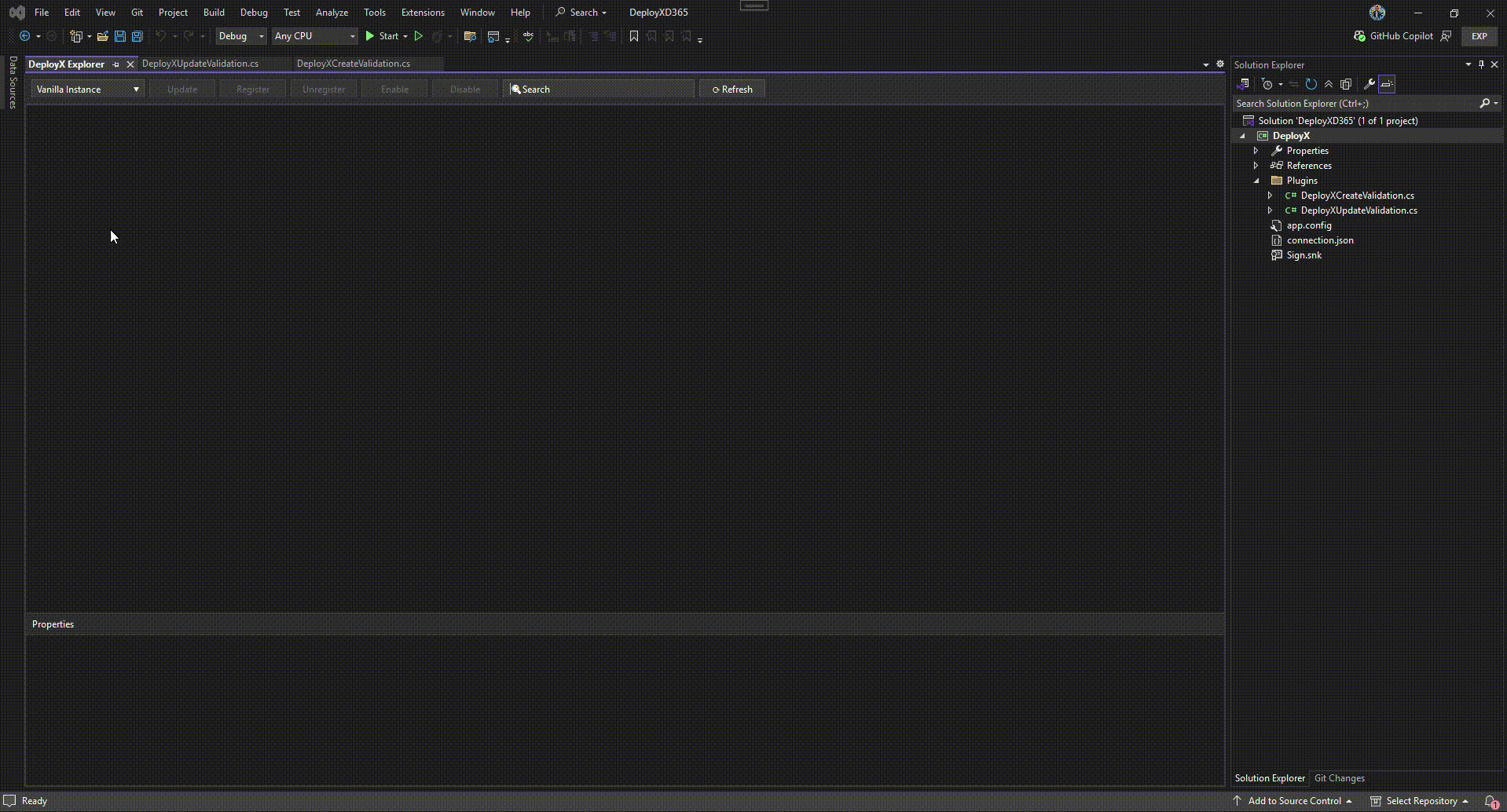Screen dimensions: 1507x812
Task: Click the Pending Changes Filter clock icon
Action: (1267, 84)
